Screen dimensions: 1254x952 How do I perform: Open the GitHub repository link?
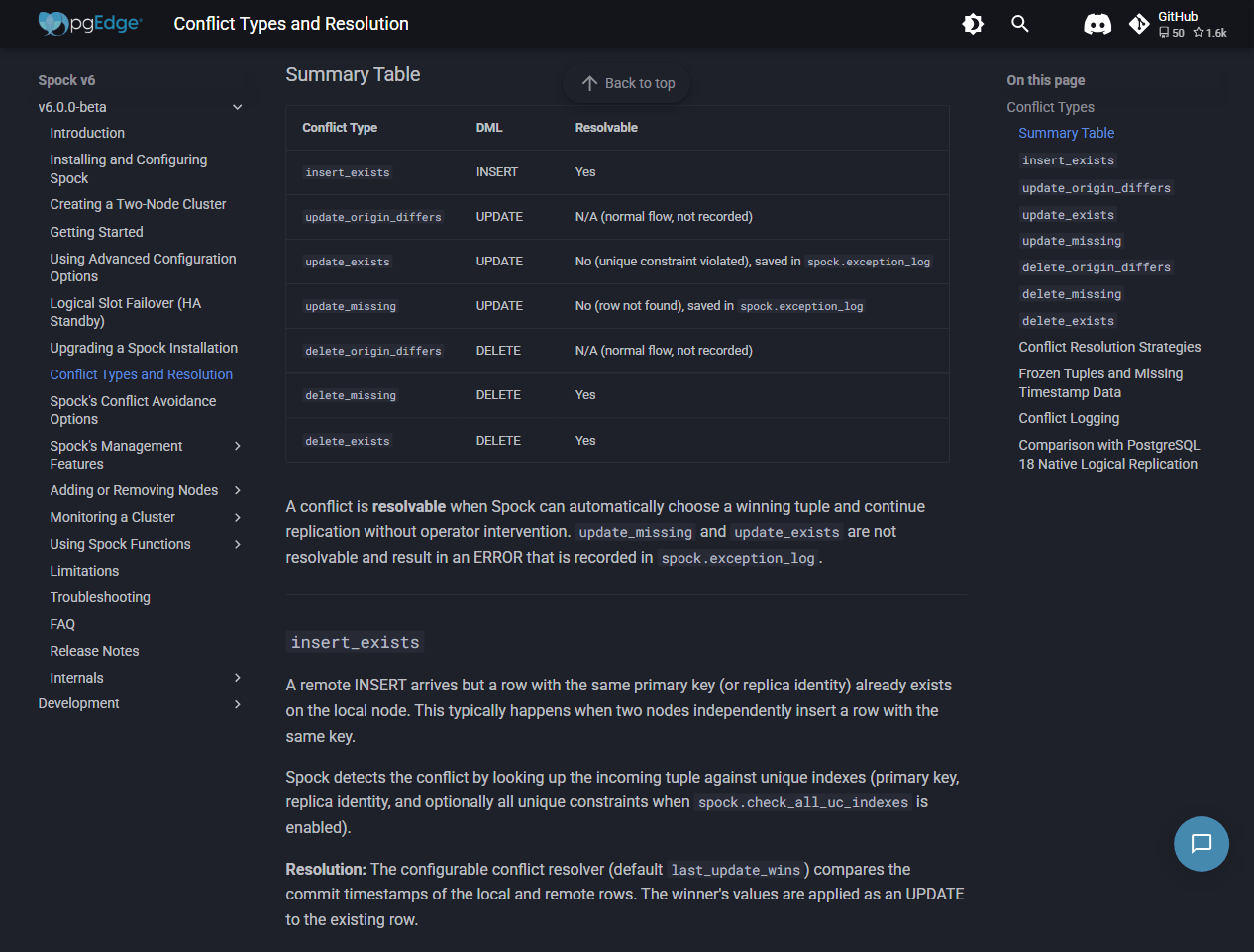coord(1179,24)
